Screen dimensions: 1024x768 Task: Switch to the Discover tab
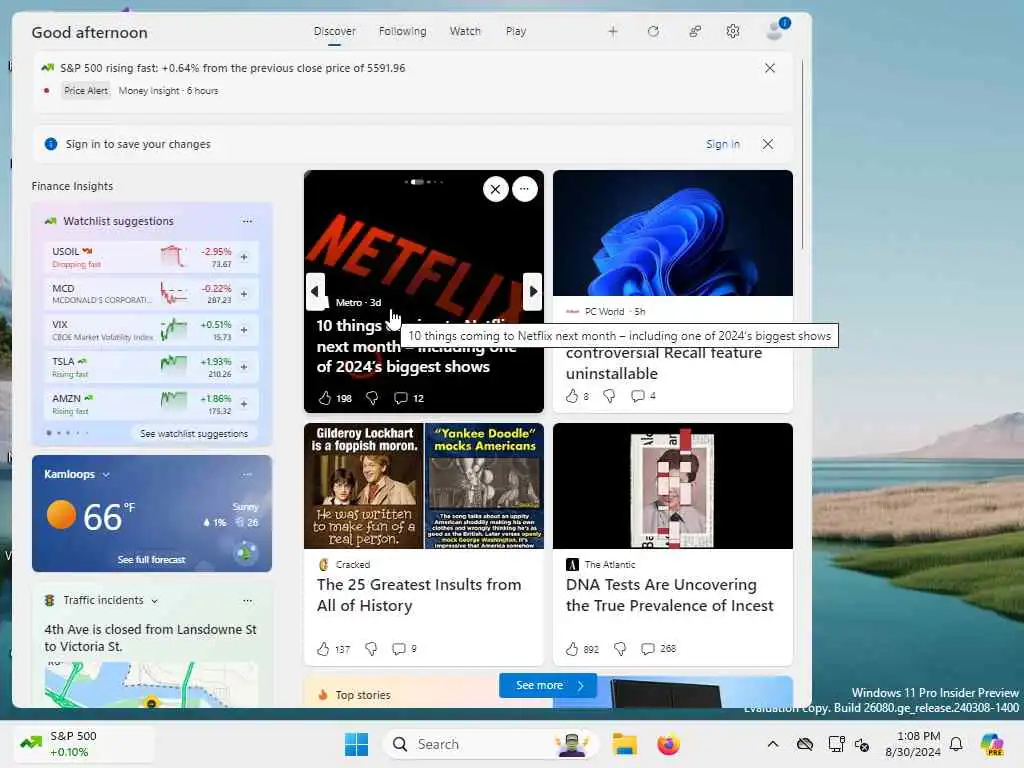click(x=334, y=31)
